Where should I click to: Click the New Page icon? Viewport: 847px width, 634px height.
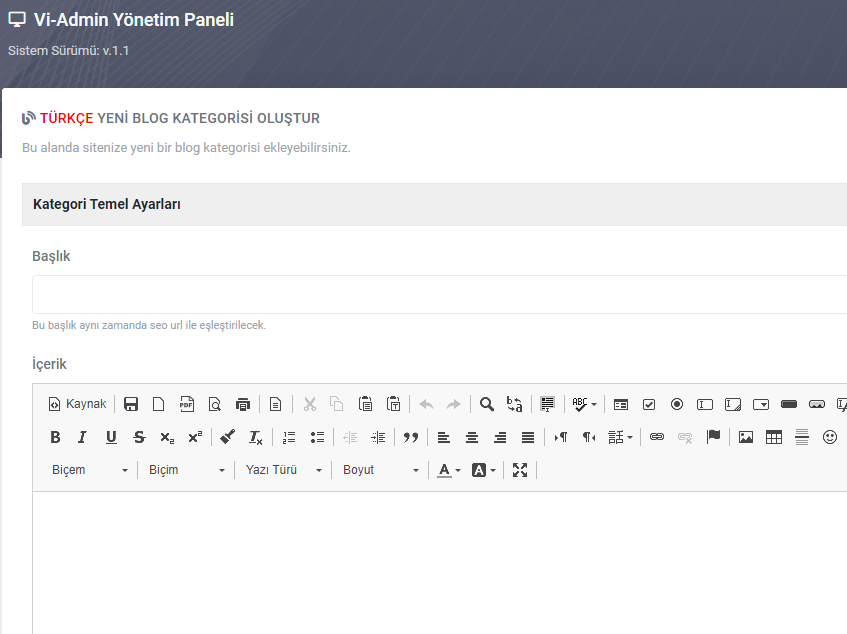click(159, 404)
